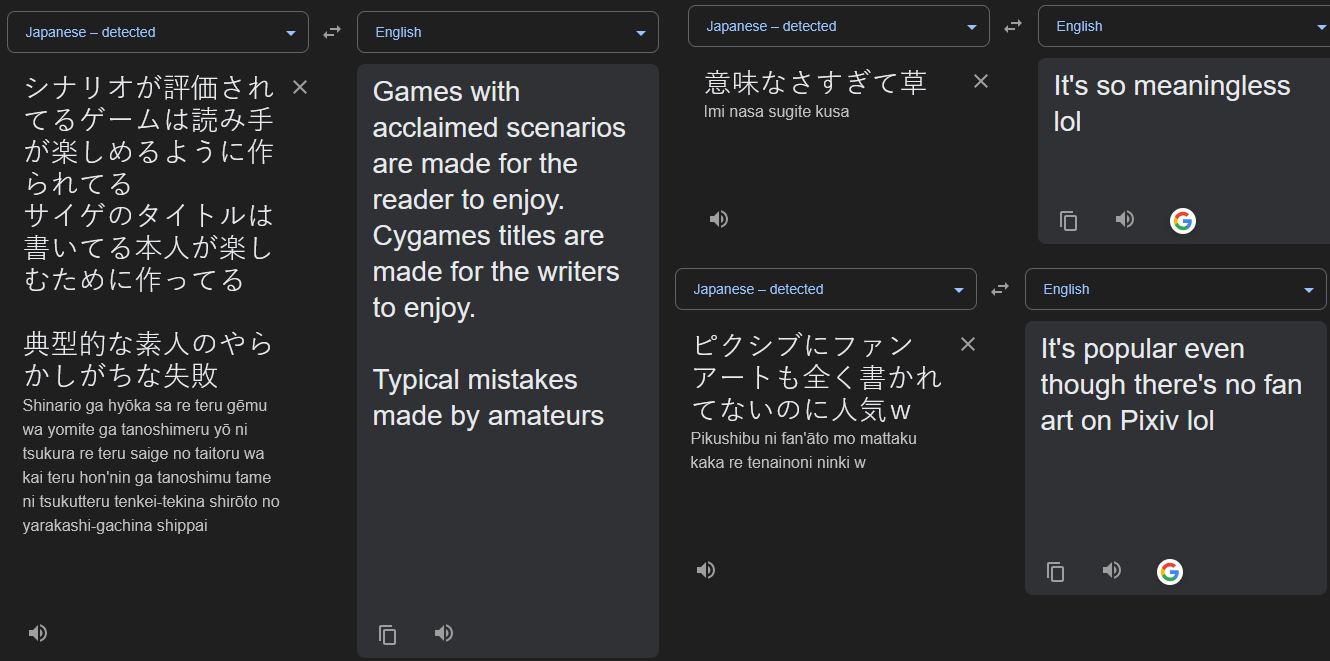Open 'Japanese – detected' dropdown in left panel

158,32
